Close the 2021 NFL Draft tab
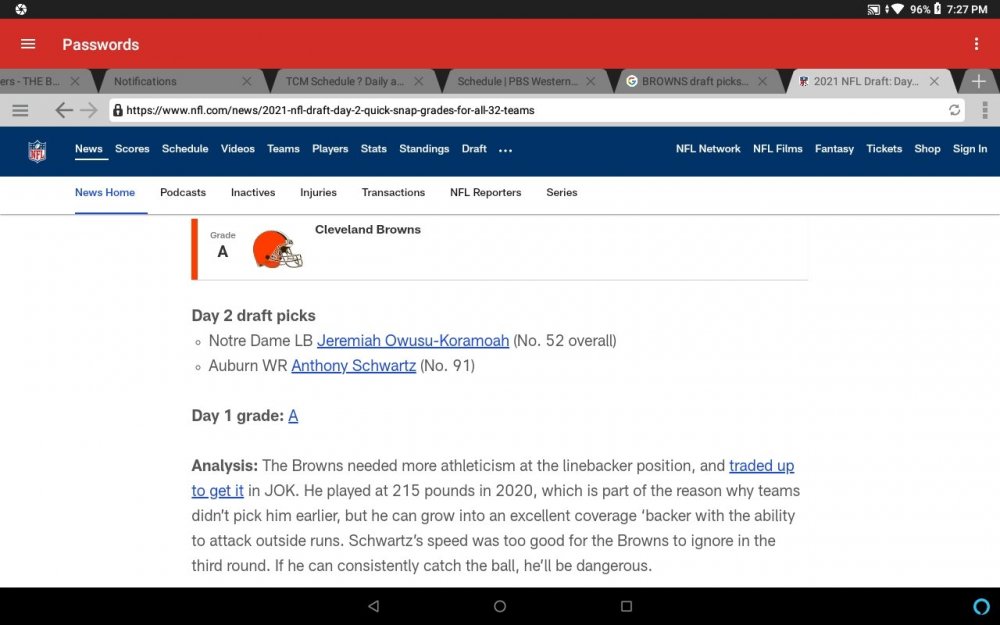The height and width of the screenshot is (625, 1000). (x=934, y=82)
